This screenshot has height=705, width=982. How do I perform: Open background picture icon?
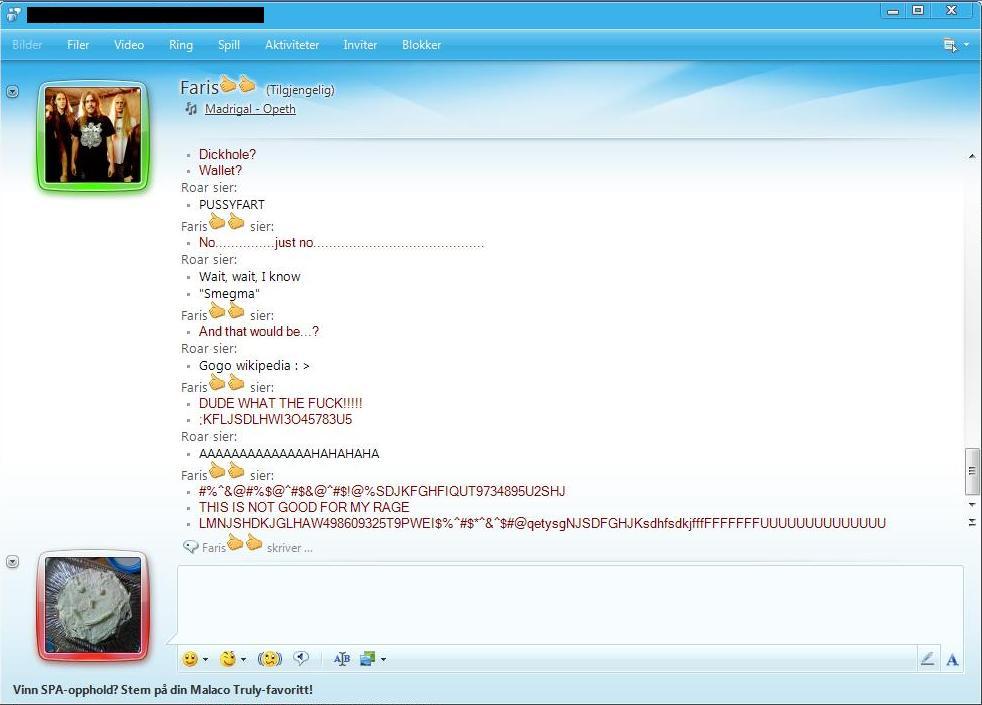[x=368, y=659]
